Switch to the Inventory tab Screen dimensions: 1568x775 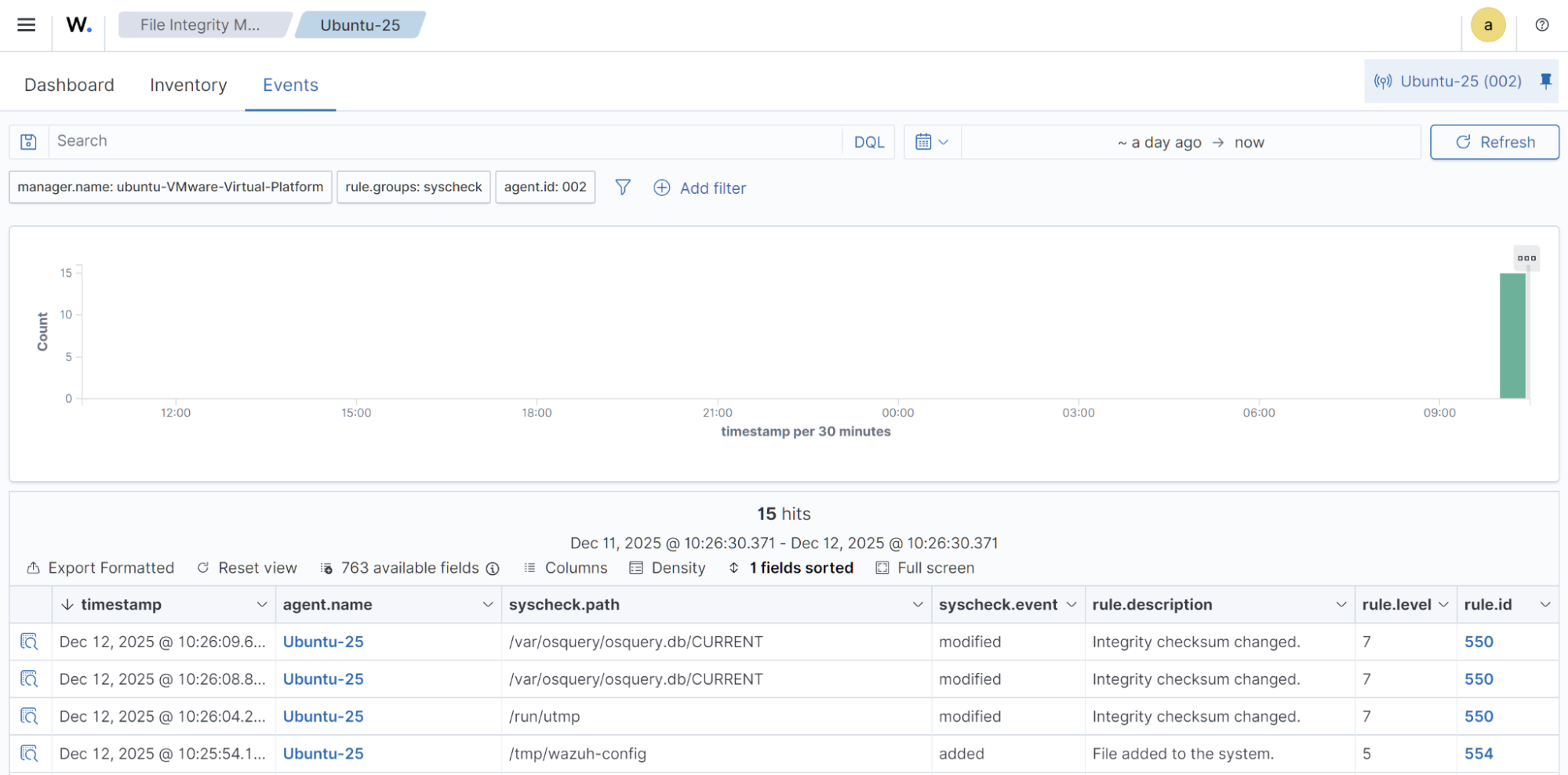point(188,85)
